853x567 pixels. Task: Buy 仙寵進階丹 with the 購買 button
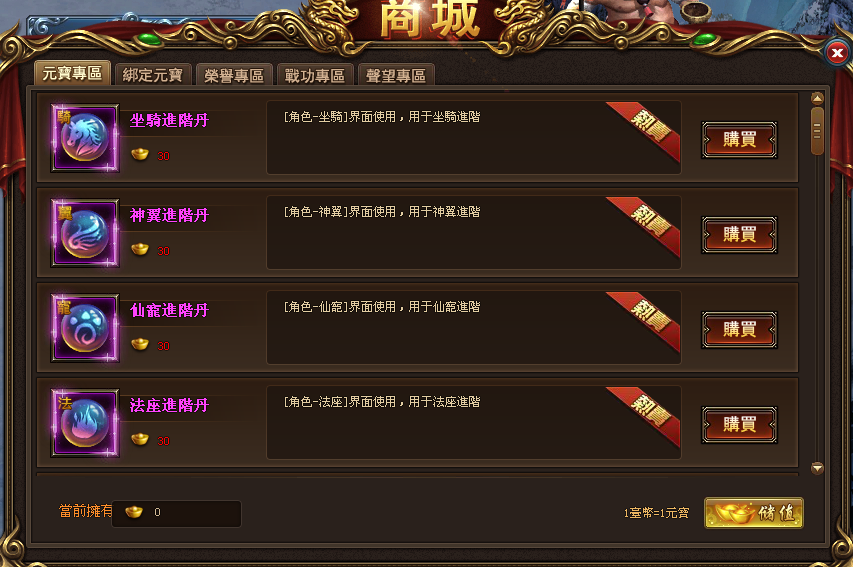(739, 329)
